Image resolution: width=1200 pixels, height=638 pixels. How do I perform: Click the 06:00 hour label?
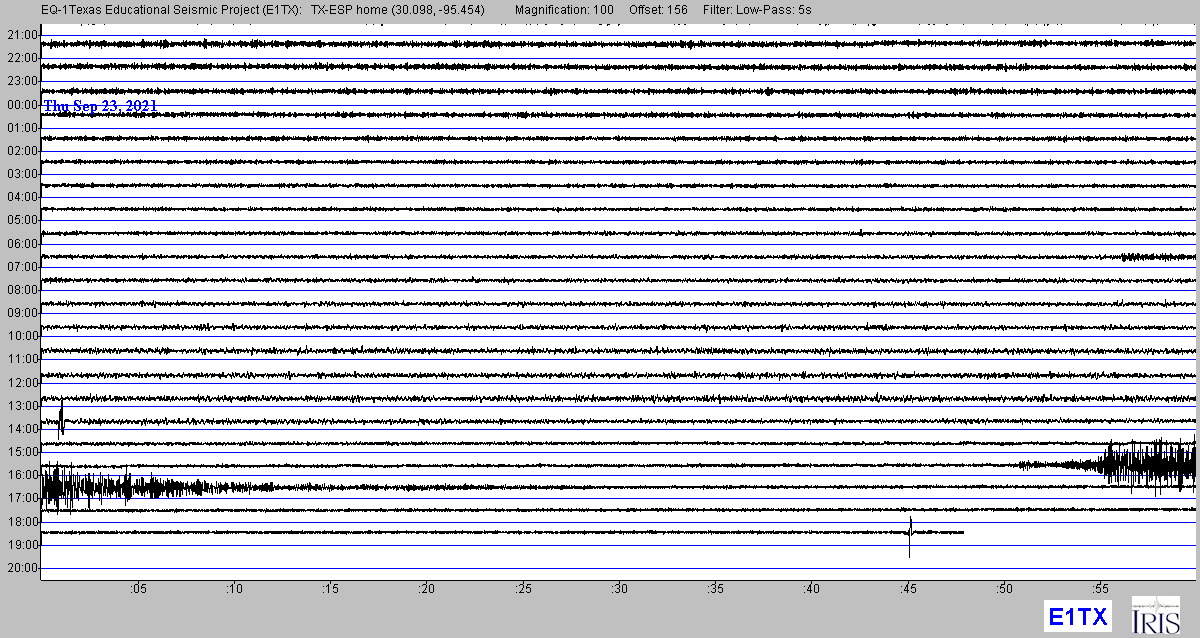(x=22, y=244)
